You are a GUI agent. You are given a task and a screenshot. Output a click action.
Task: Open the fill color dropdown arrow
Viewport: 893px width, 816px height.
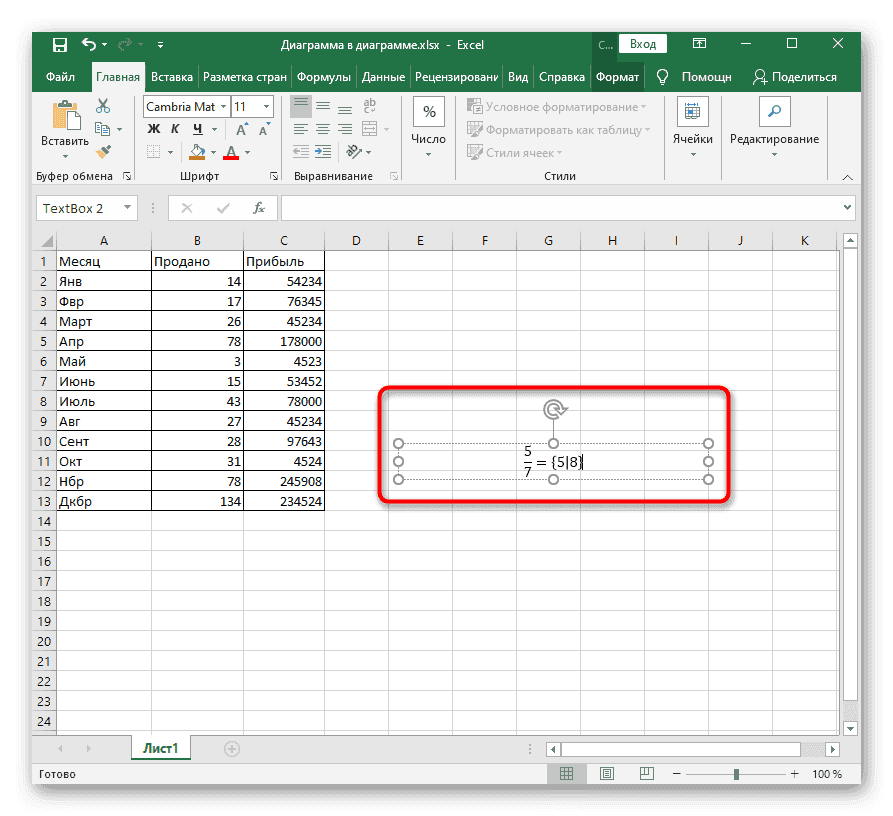(x=213, y=152)
